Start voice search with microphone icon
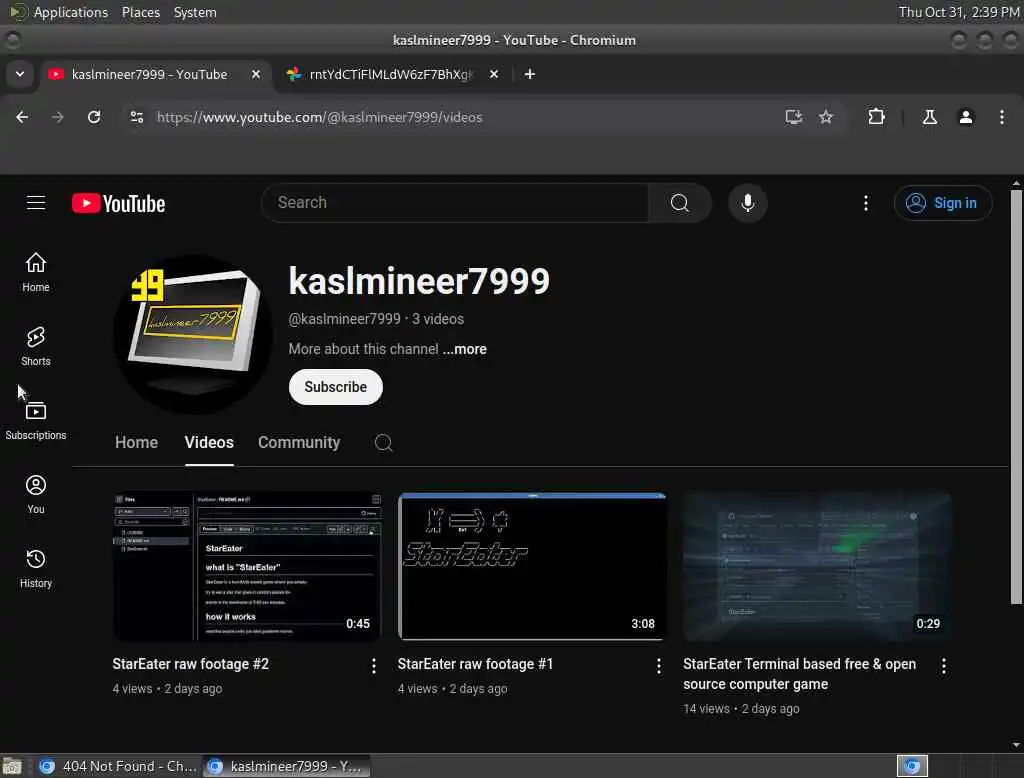Viewport: 1024px width, 778px height. [748, 203]
